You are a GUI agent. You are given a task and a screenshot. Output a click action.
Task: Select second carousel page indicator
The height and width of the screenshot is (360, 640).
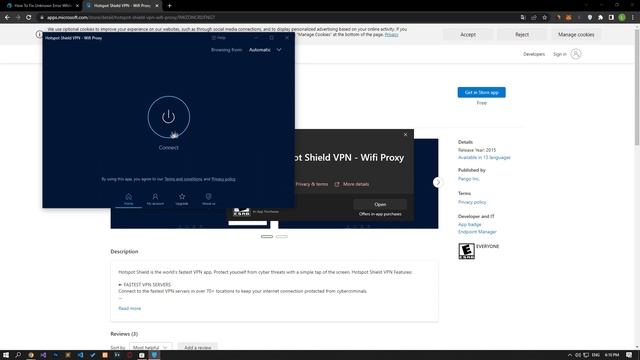pyautogui.click(x=282, y=236)
